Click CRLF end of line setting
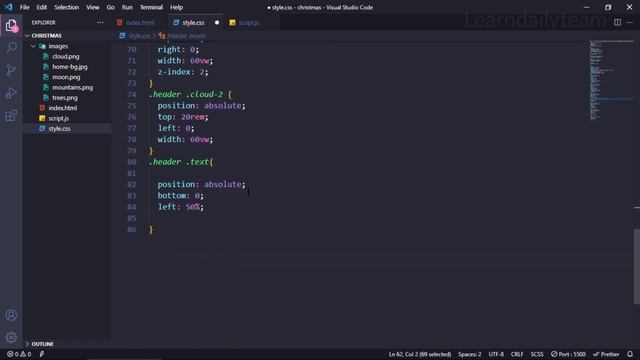 point(517,354)
